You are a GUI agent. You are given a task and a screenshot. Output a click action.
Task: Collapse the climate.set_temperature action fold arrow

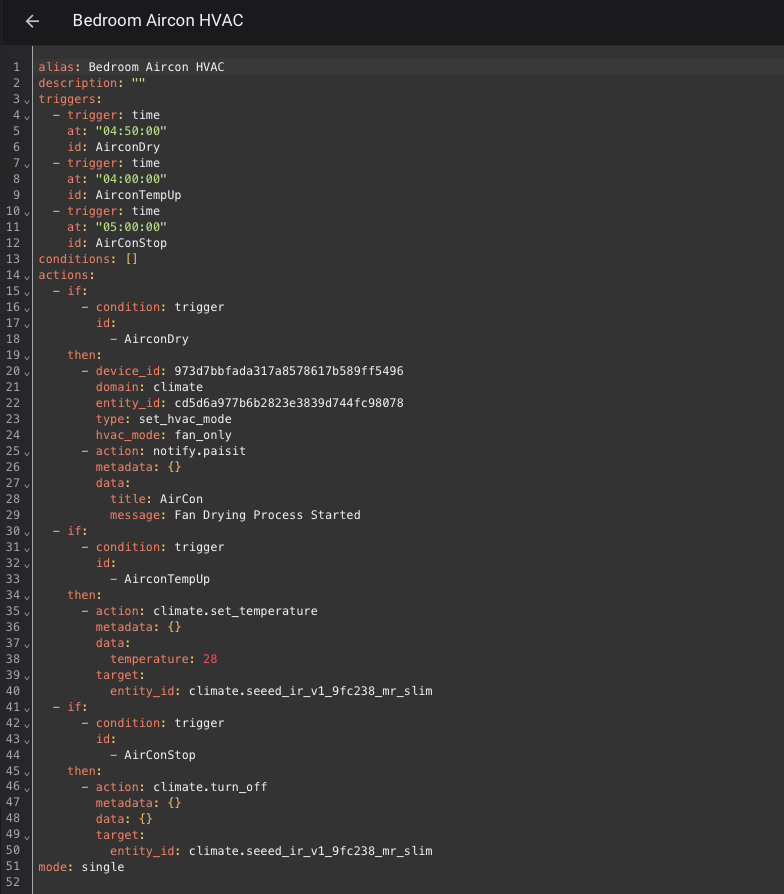point(27,613)
